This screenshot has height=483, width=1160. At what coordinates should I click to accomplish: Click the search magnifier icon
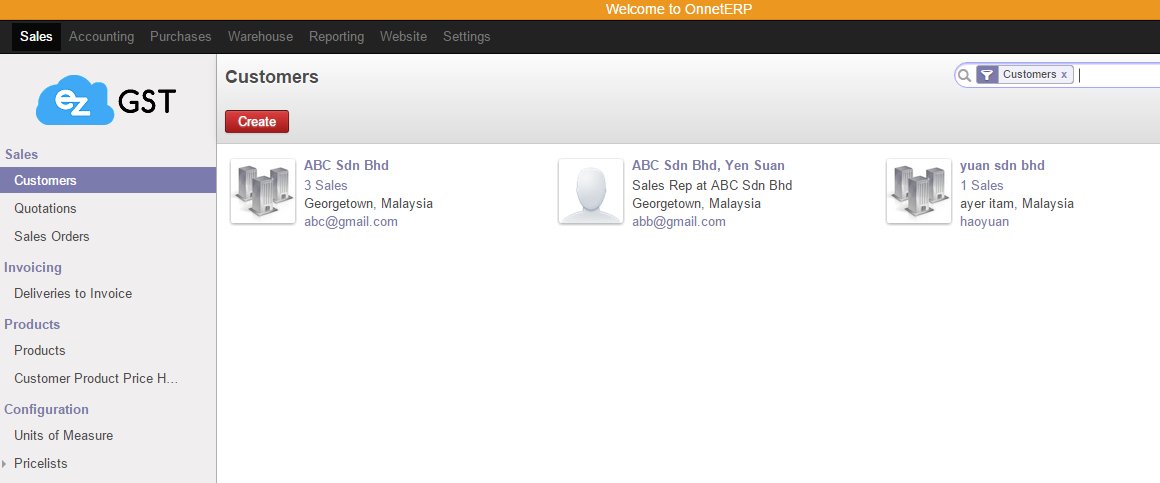[x=964, y=75]
